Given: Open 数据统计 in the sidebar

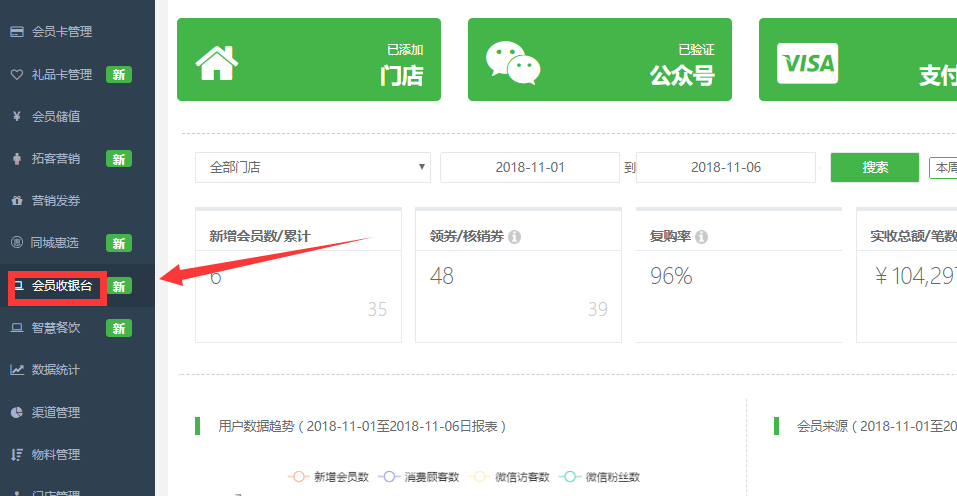Looking at the screenshot, I should click(x=56, y=370).
